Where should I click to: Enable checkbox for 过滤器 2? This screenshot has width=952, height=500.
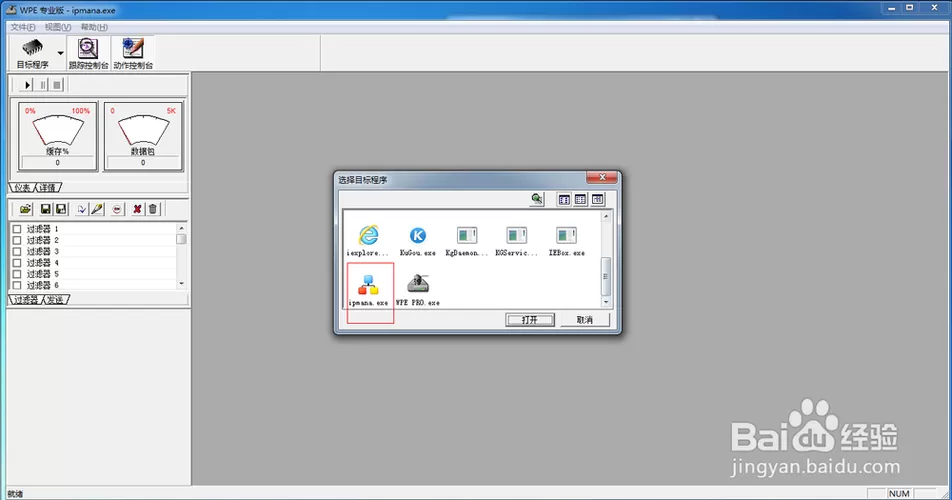pos(17,240)
